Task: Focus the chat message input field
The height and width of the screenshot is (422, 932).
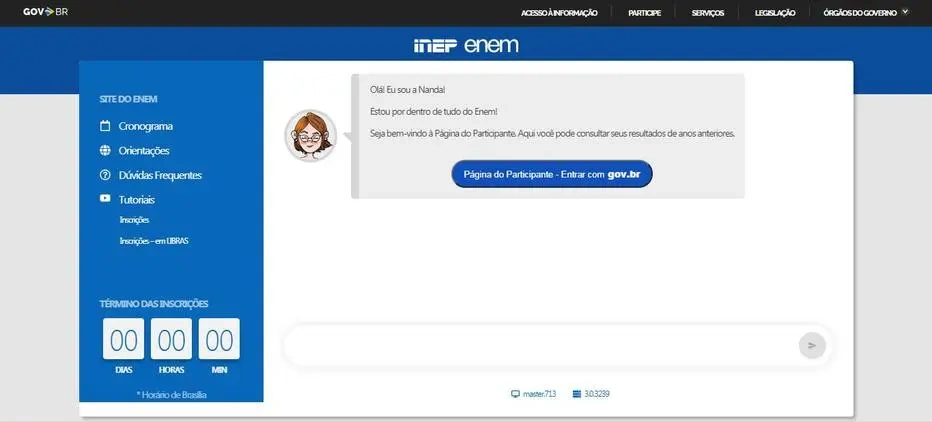Action: (x=541, y=345)
